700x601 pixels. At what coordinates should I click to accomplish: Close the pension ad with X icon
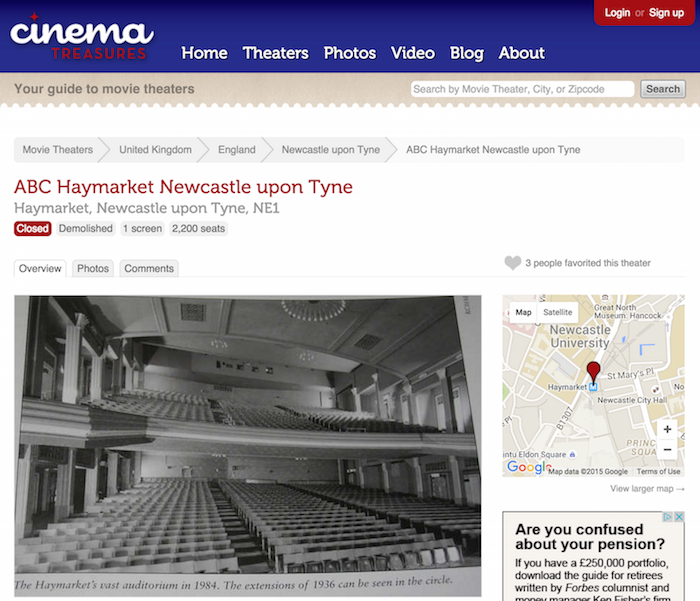(x=679, y=518)
